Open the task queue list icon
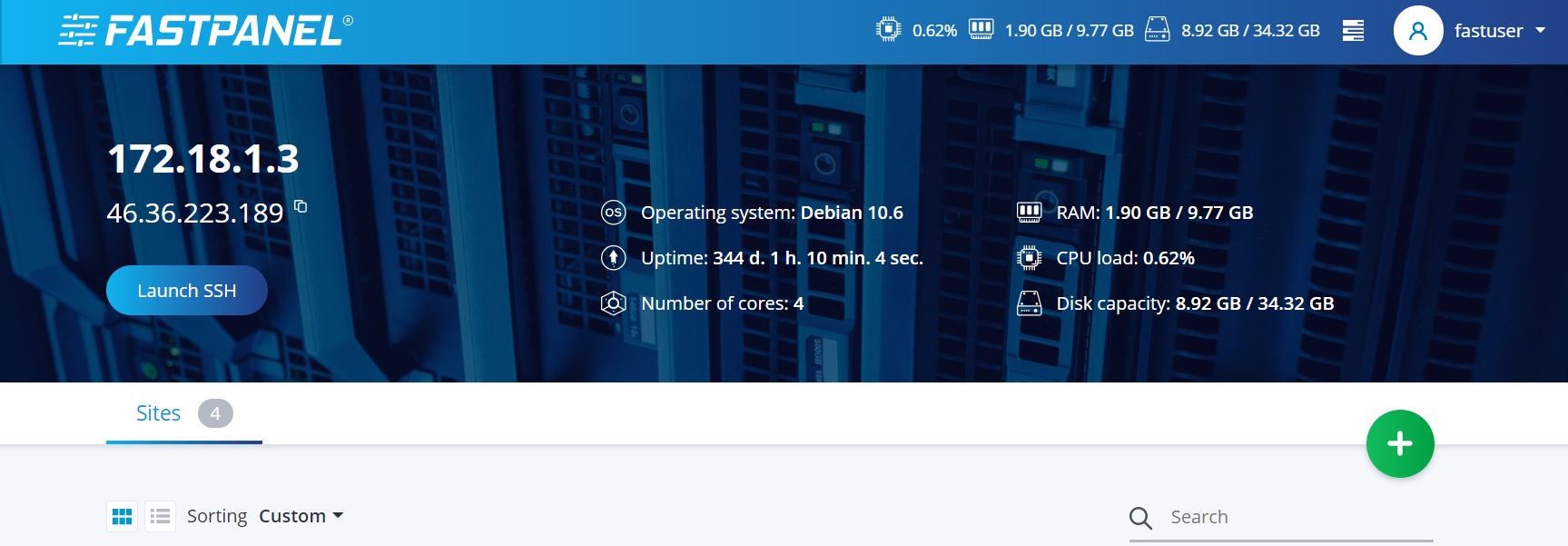This screenshot has width=1568, height=546. 1353,31
